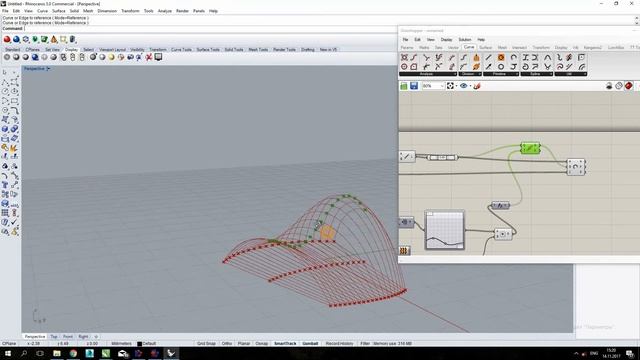This screenshot has height=360, width=640.
Task: Open Perspective viewport title dropdown arrow
Action: coord(49,69)
